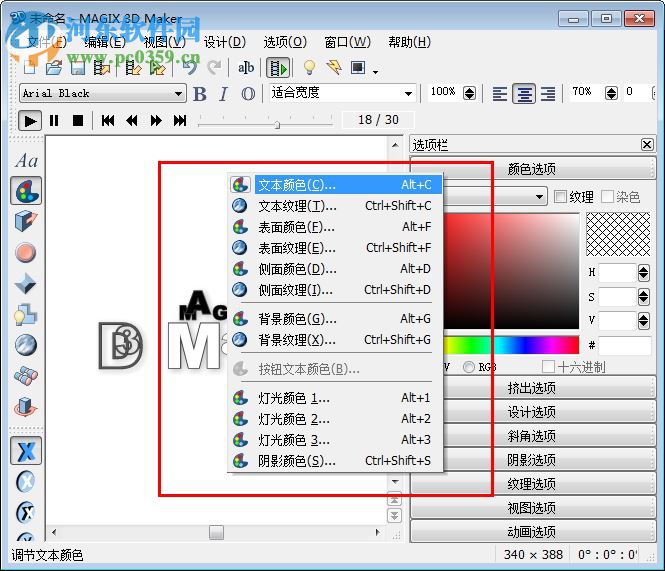Enable the 十六进制 checkbox

coord(548,367)
